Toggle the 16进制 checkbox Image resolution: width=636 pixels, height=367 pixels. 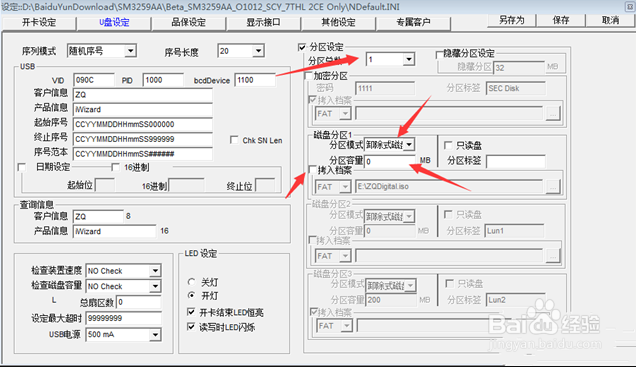[x=115, y=167]
